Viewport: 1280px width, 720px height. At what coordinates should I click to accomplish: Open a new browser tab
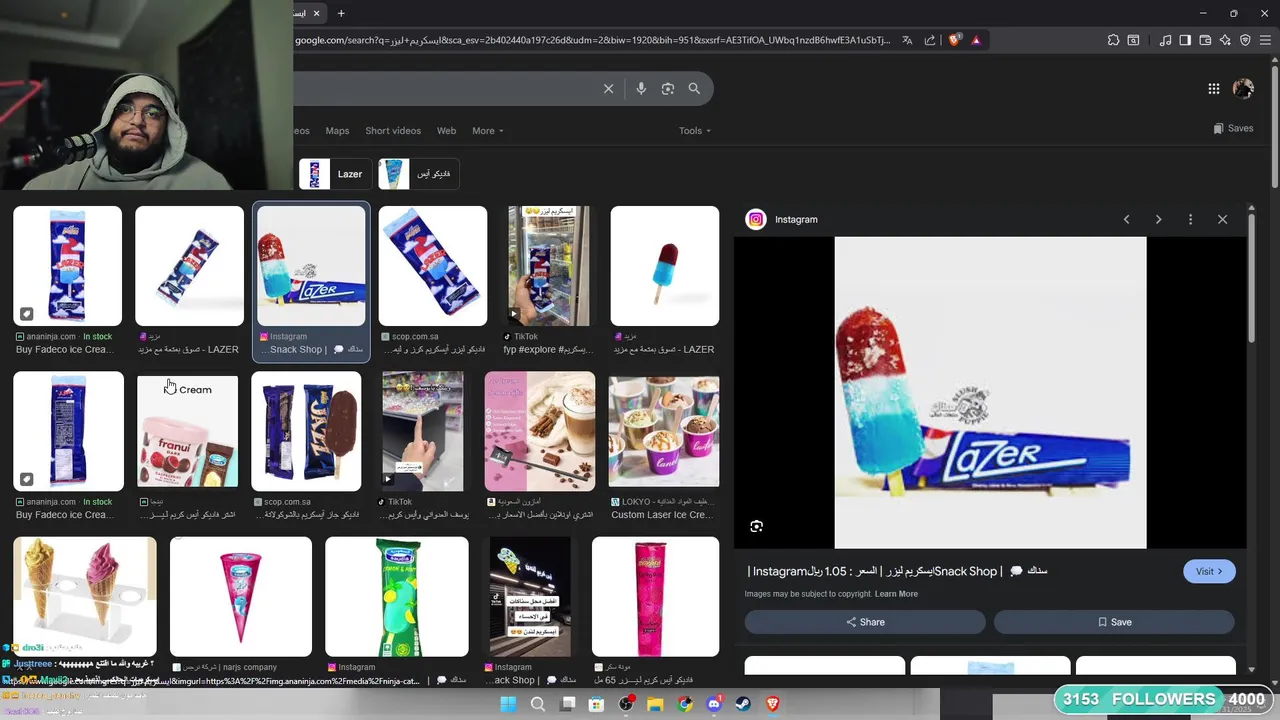tap(341, 13)
